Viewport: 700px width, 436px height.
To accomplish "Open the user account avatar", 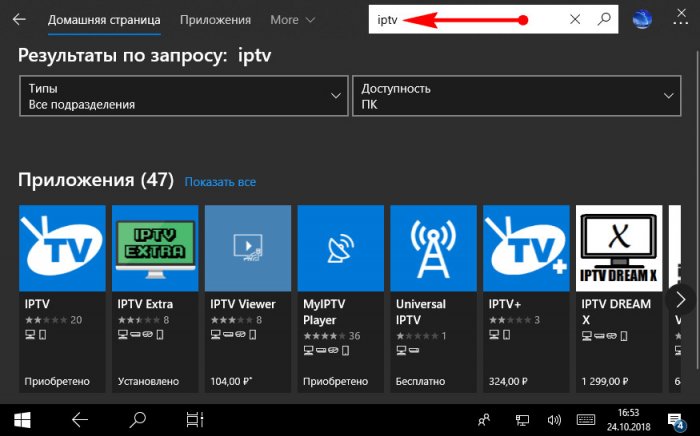I will 642,19.
